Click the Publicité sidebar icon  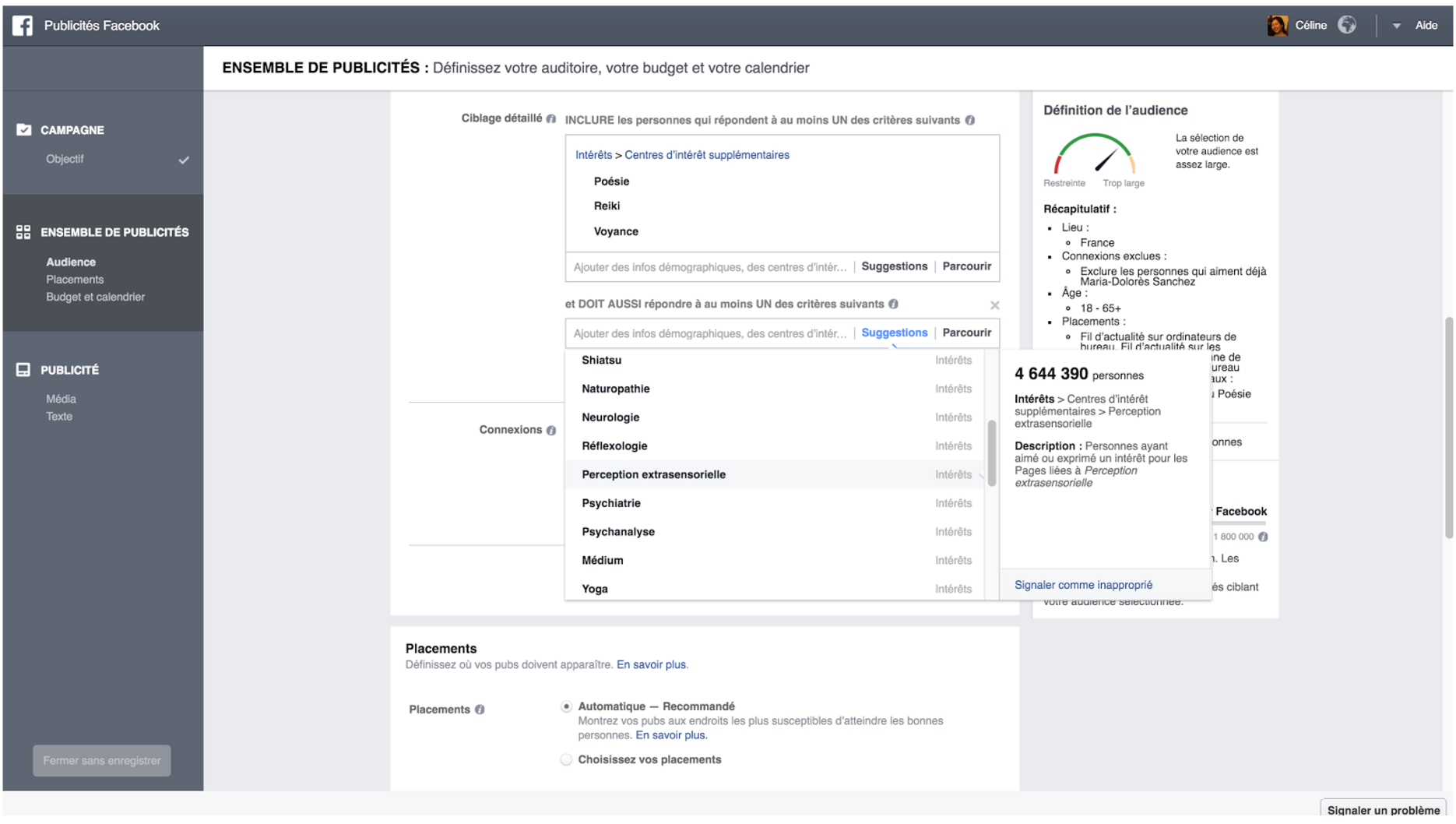pyautogui.click(x=23, y=370)
